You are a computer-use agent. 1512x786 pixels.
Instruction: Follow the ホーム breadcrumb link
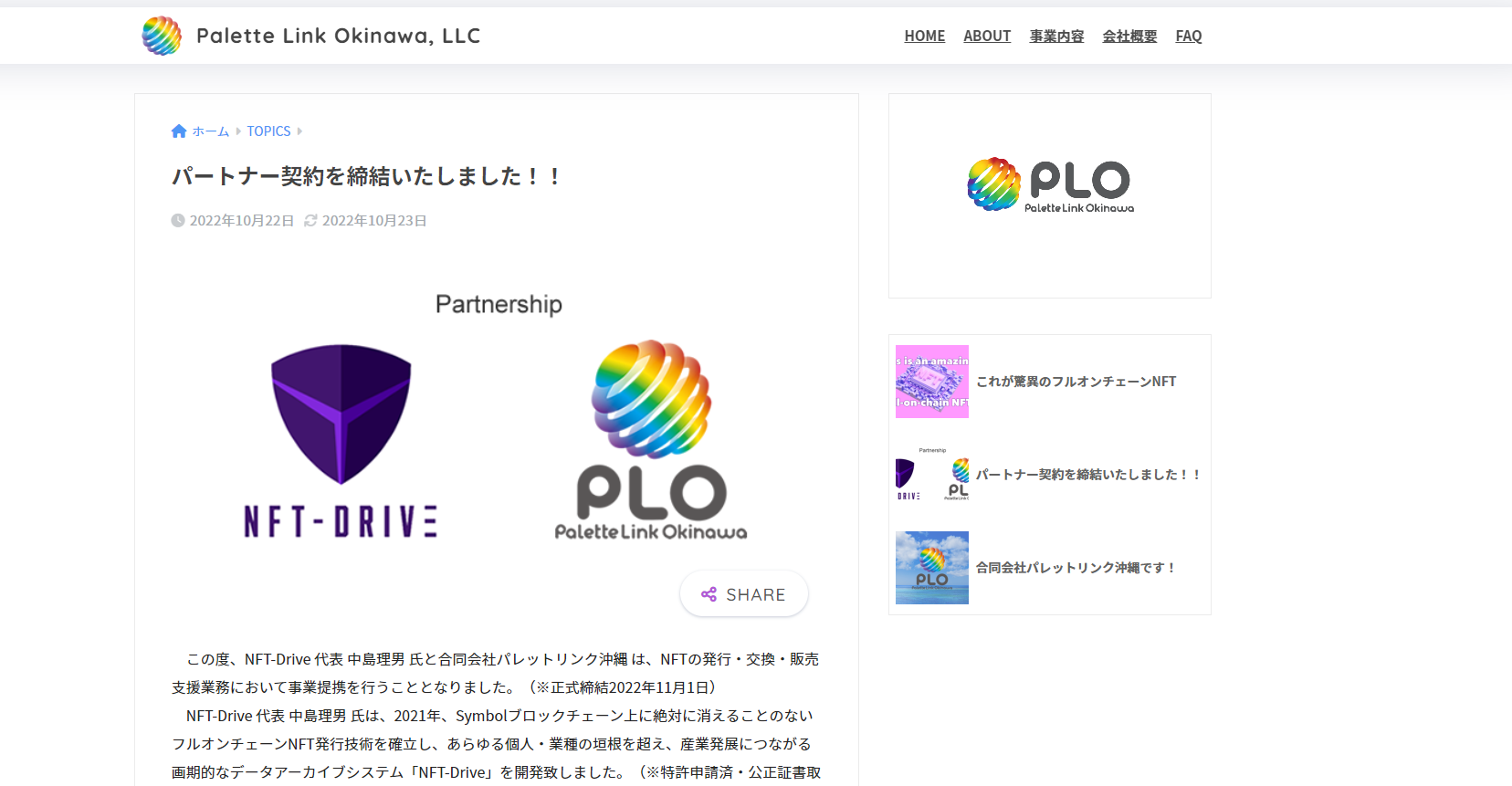210,131
